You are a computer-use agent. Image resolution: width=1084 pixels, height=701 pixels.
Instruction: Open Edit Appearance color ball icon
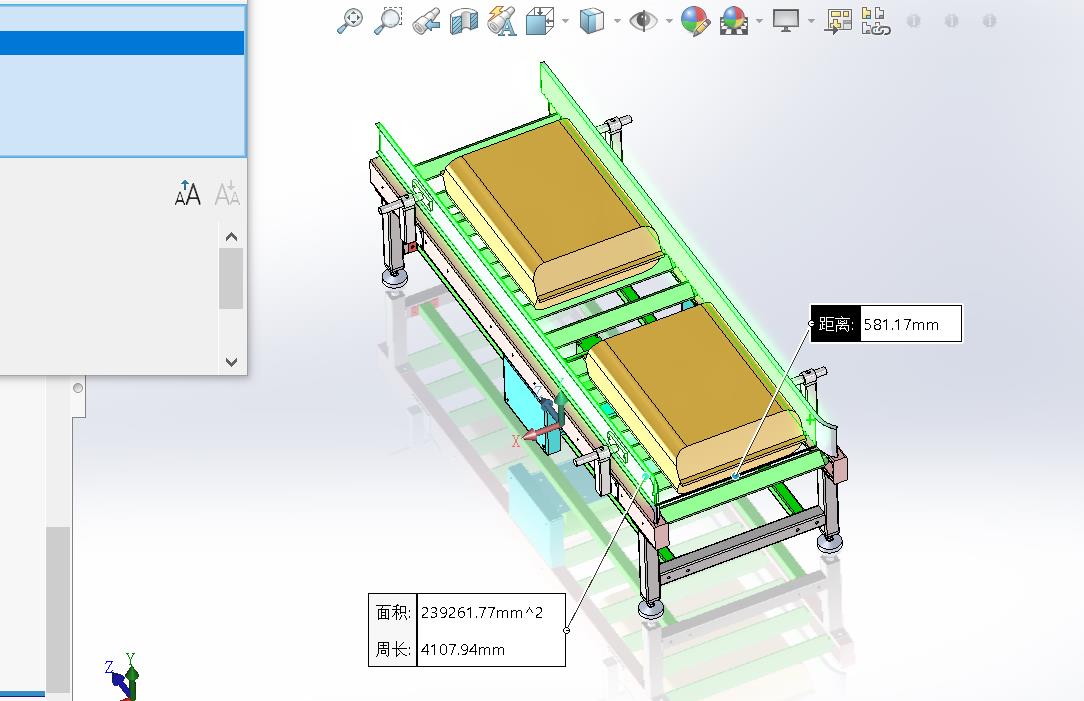tap(695, 21)
